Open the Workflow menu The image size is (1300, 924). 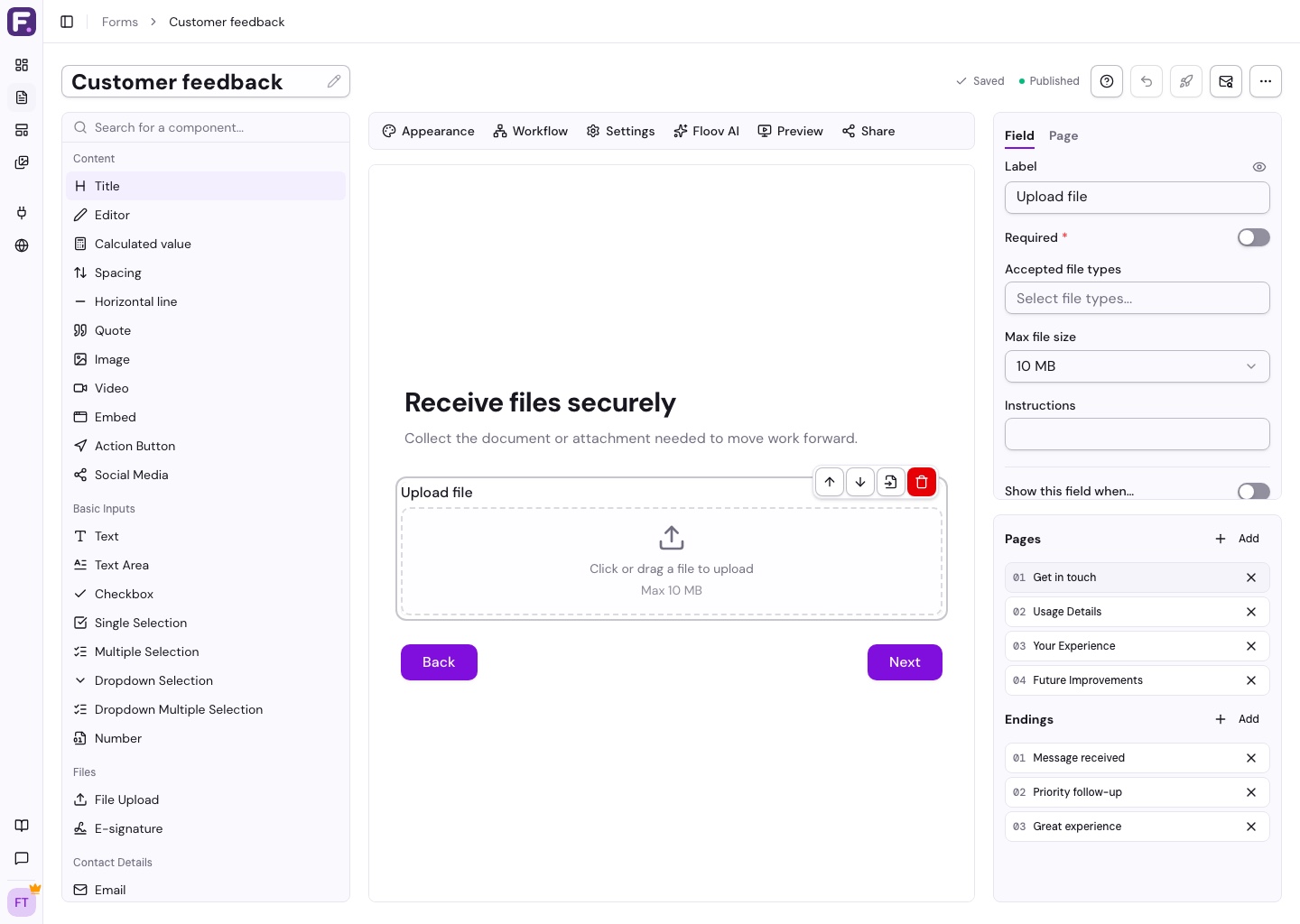tap(531, 131)
